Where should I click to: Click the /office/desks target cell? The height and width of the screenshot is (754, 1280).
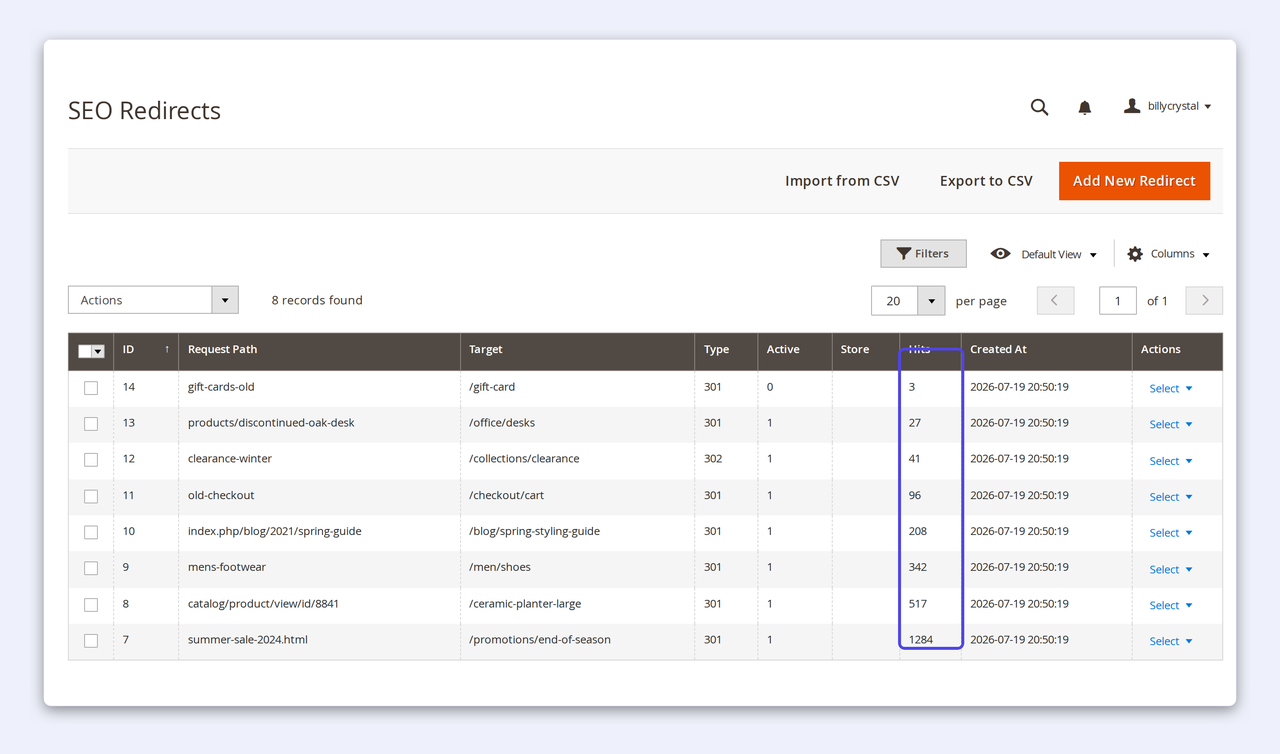click(578, 423)
